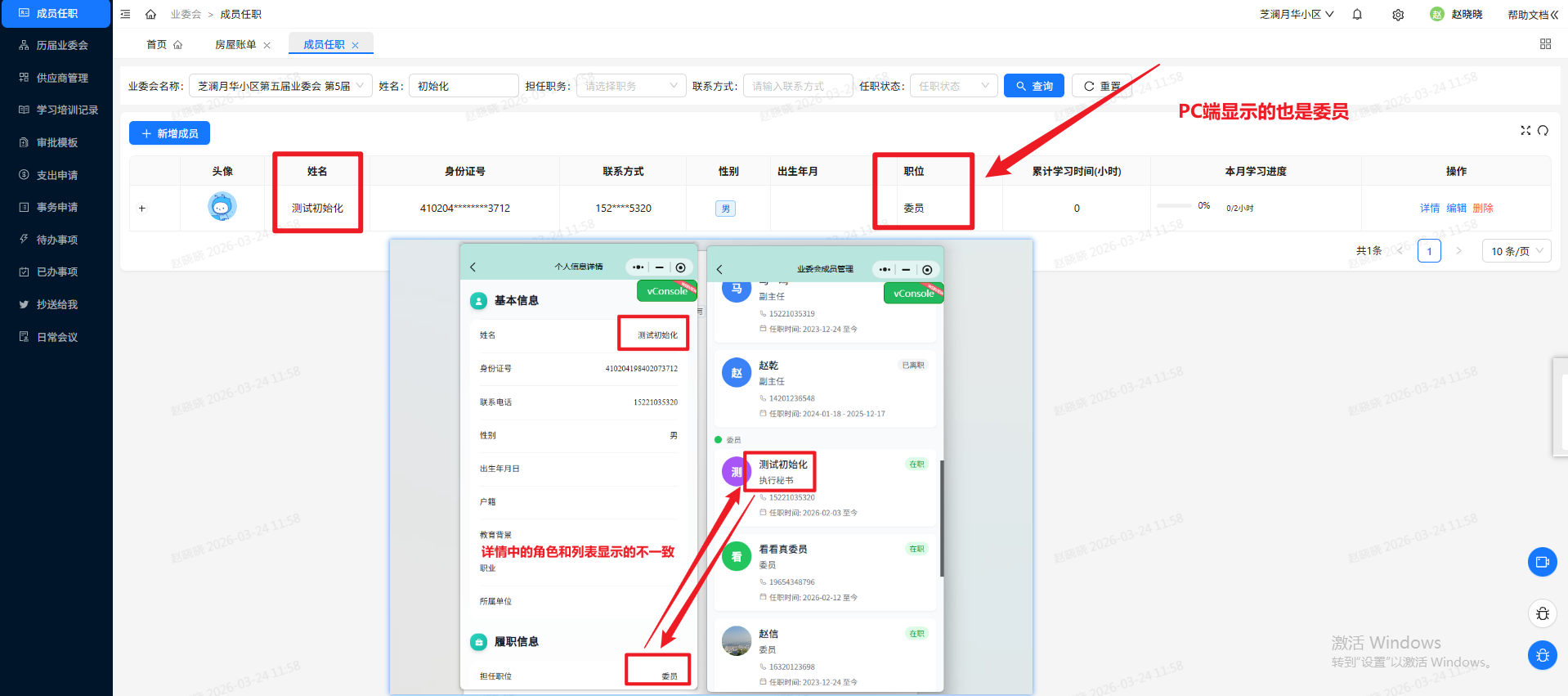Expand the member row with plus icon
This screenshot has height=696, width=1568.
pos(142,209)
